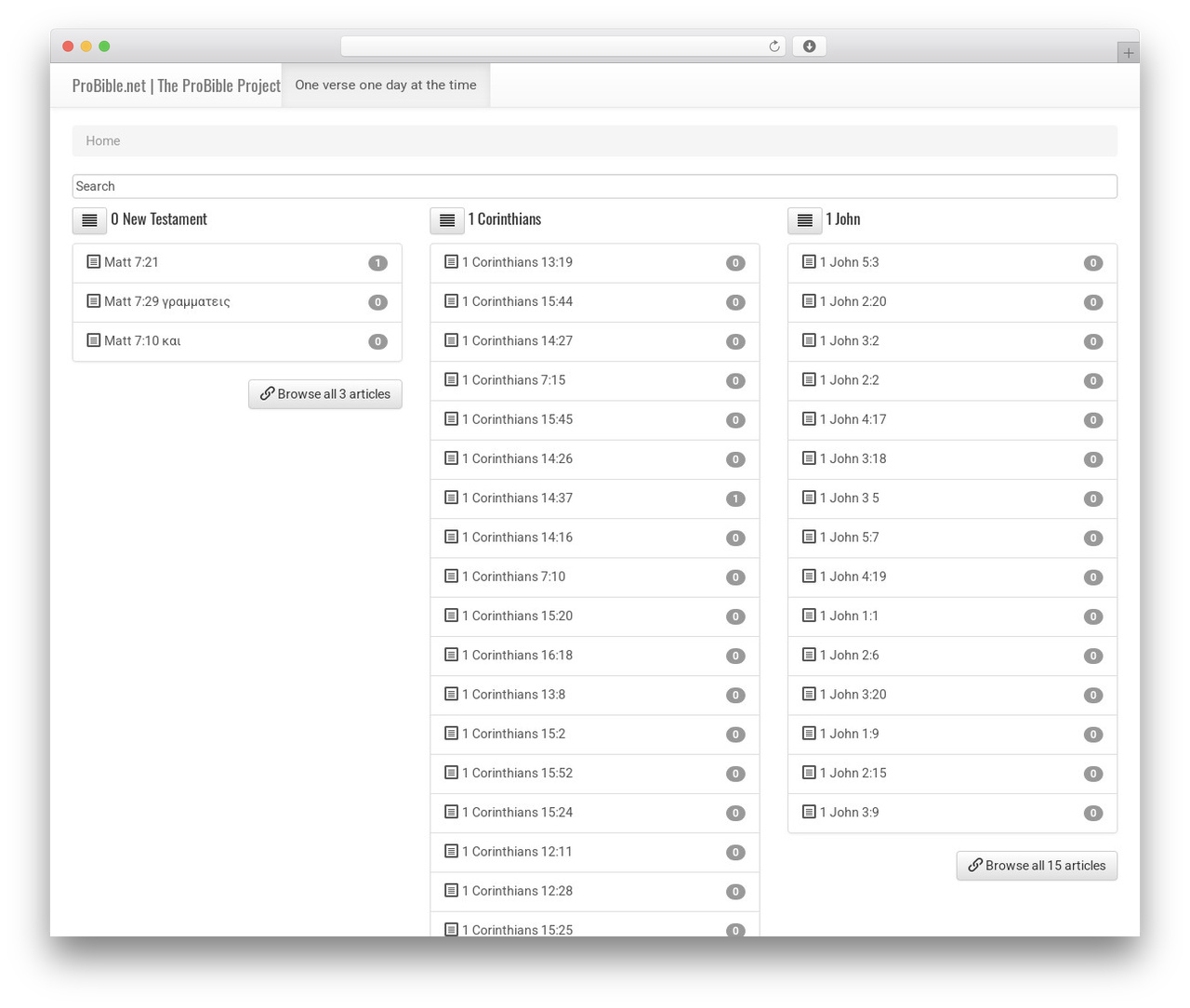Click the count badge on Matt 7:21 row
The height and width of the screenshot is (1008, 1190).
[x=377, y=263]
